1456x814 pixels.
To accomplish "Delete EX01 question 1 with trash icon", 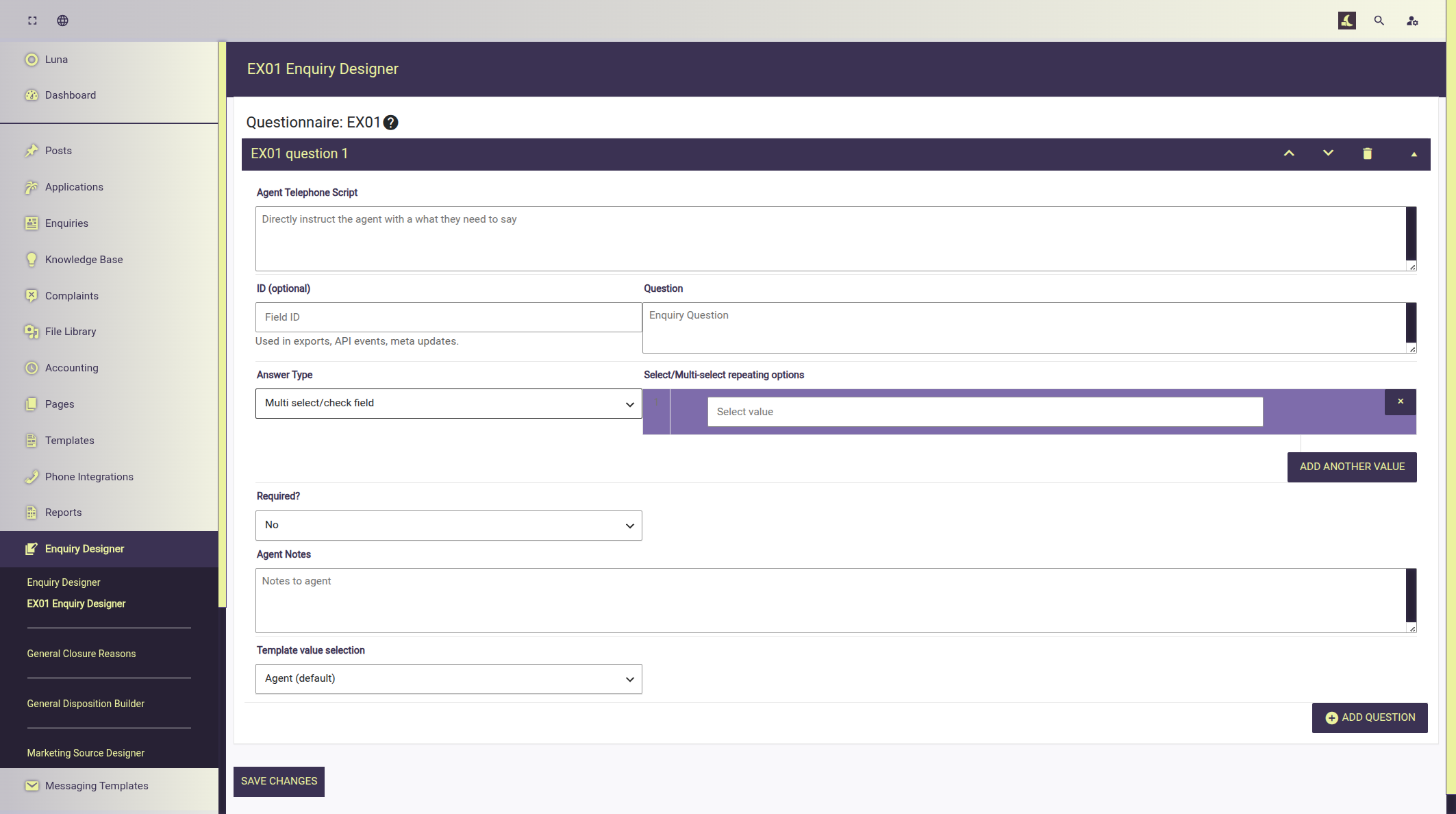I will pos(1367,153).
